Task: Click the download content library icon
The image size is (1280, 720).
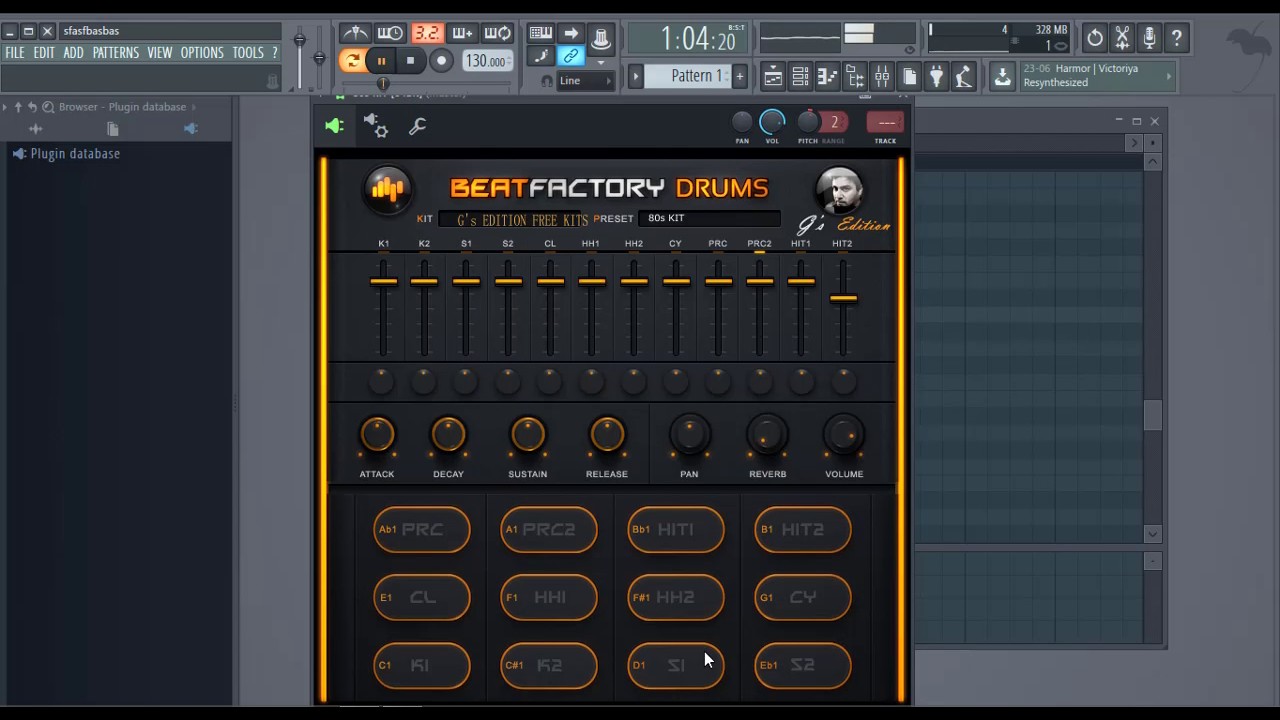Action: (x=1002, y=77)
